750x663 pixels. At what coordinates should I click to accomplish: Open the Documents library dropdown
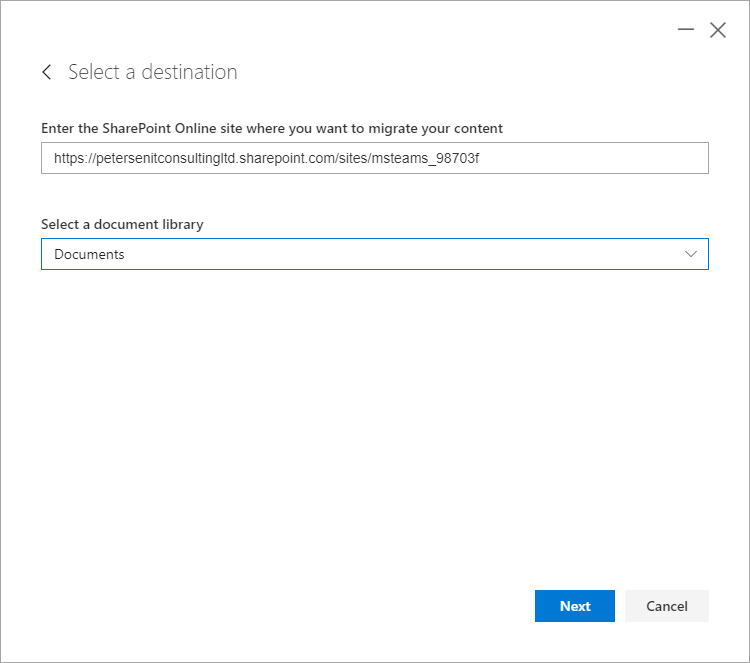375,254
